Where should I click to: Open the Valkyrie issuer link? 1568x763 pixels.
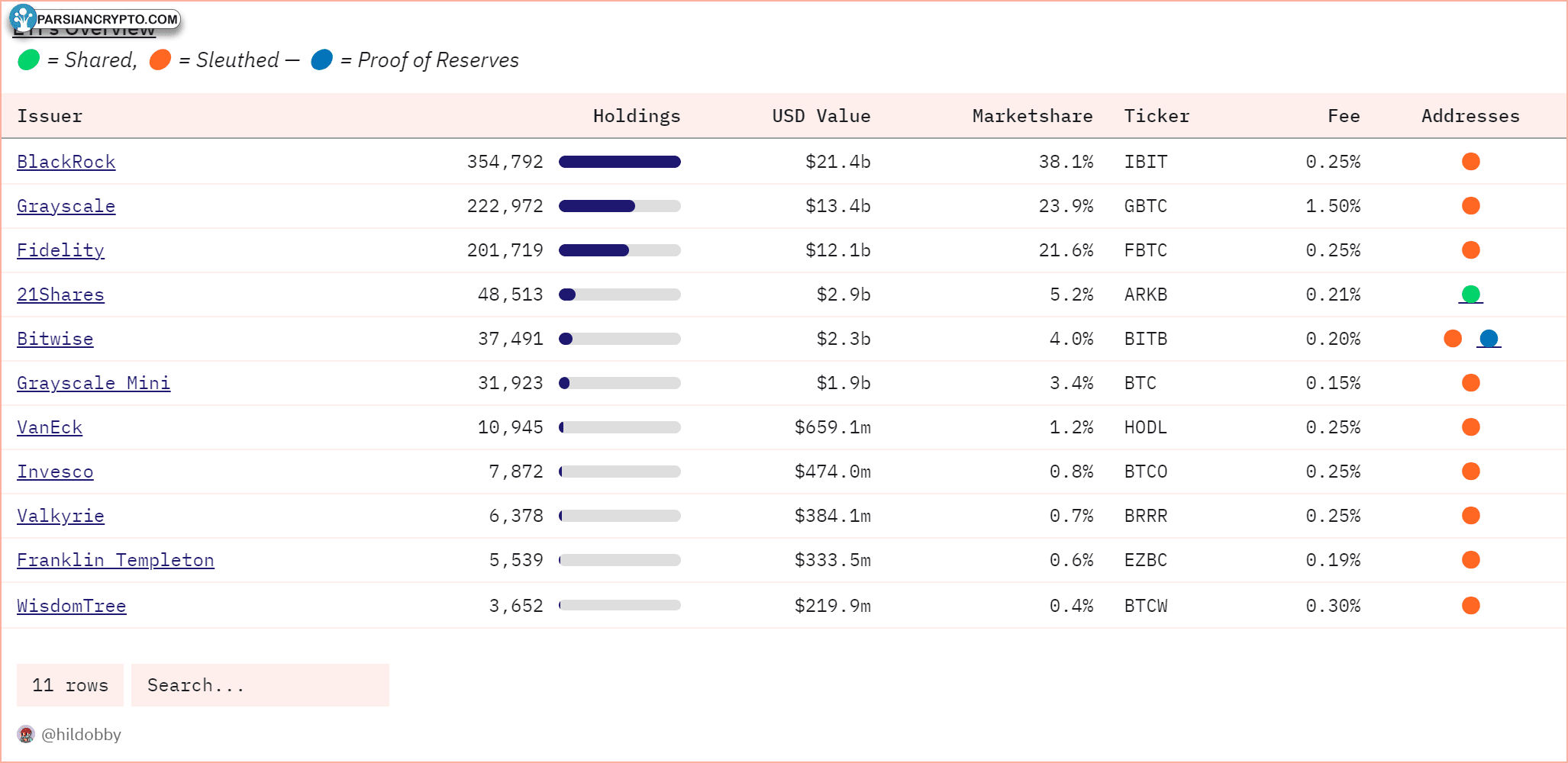click(x=61, y=516)
